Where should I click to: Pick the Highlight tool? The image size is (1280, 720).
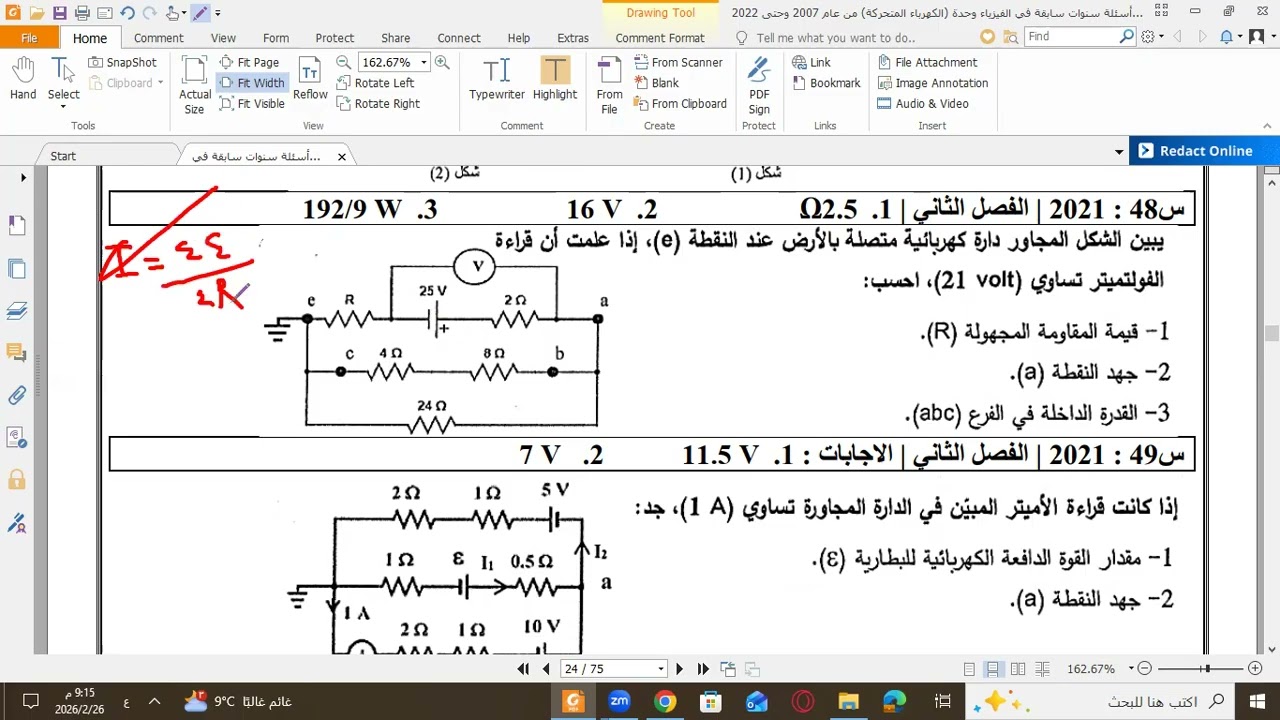point(555,79)
